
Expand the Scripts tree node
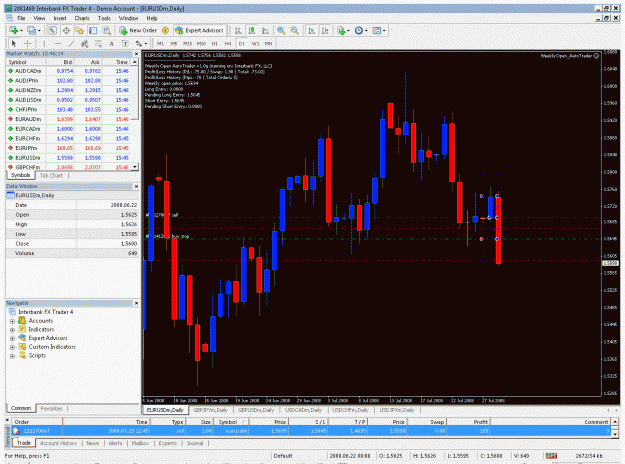pyautogui.click(x=12, y=356)
